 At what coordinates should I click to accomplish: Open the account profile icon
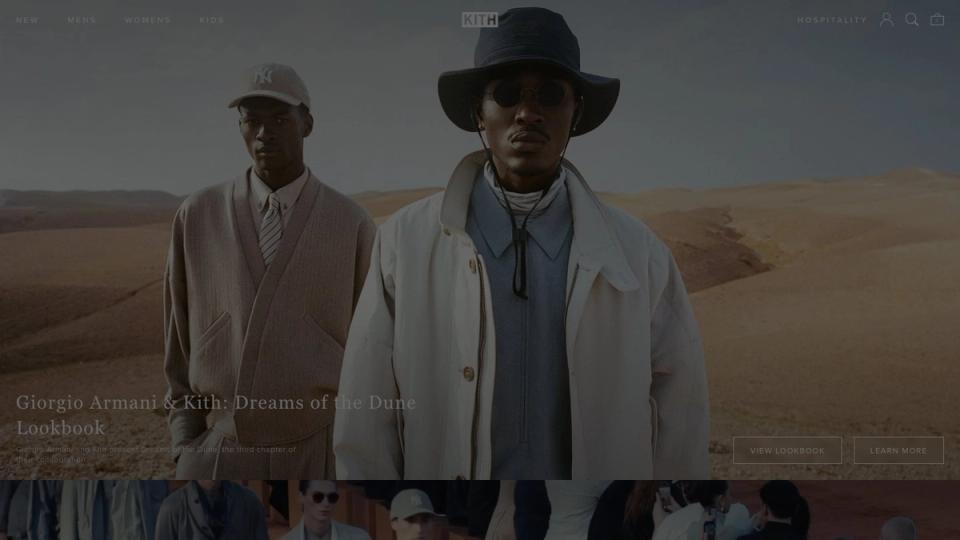886,20
